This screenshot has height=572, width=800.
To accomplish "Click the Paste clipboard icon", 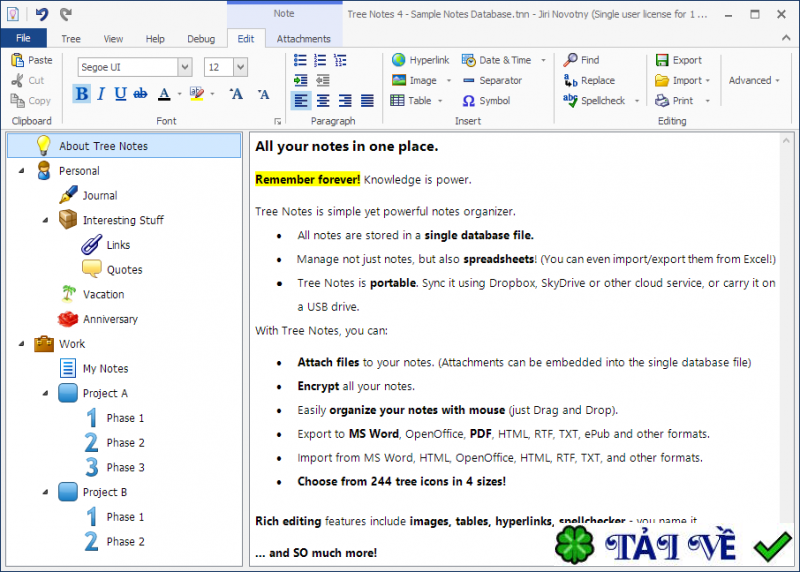I will pos(31,60).
